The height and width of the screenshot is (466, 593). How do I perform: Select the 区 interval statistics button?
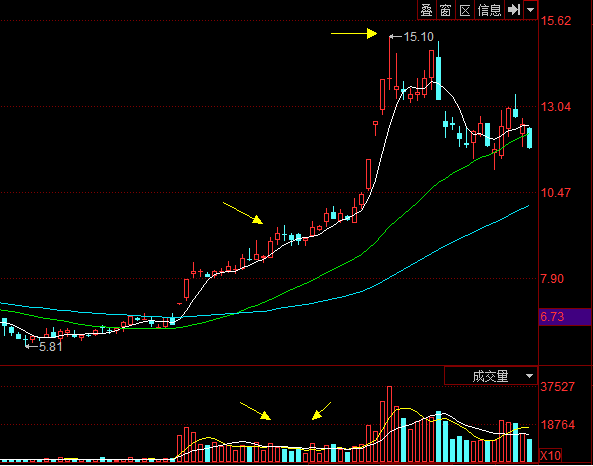coord(465,10)
